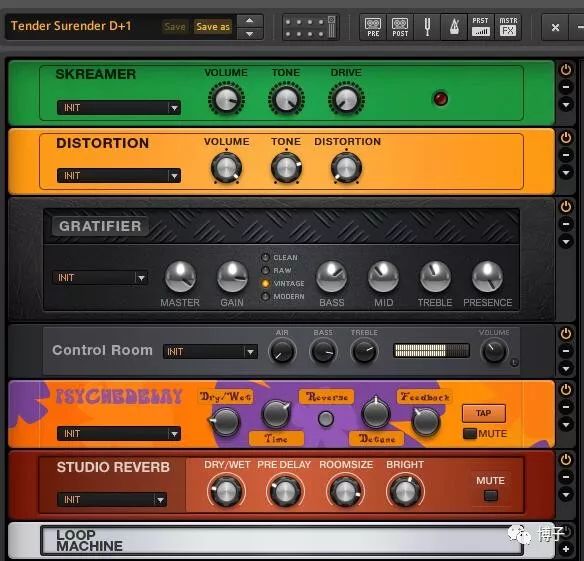Click Skreamer red LED indicator
Image resolution: width=584 pixels, height=561 pixels.
tap(441, 99)
